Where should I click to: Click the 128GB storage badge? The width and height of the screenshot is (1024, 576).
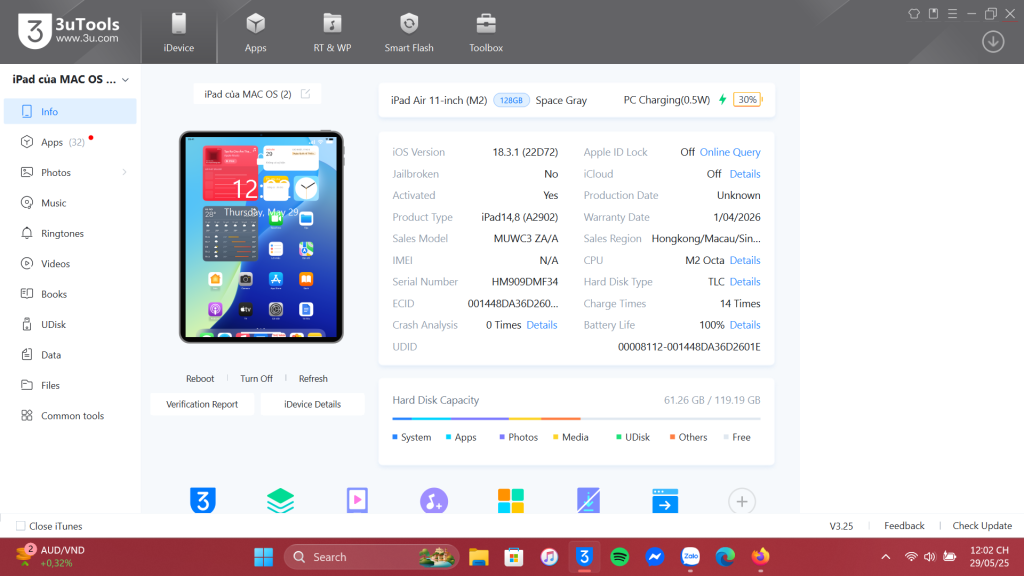click(x=511, y=100)
